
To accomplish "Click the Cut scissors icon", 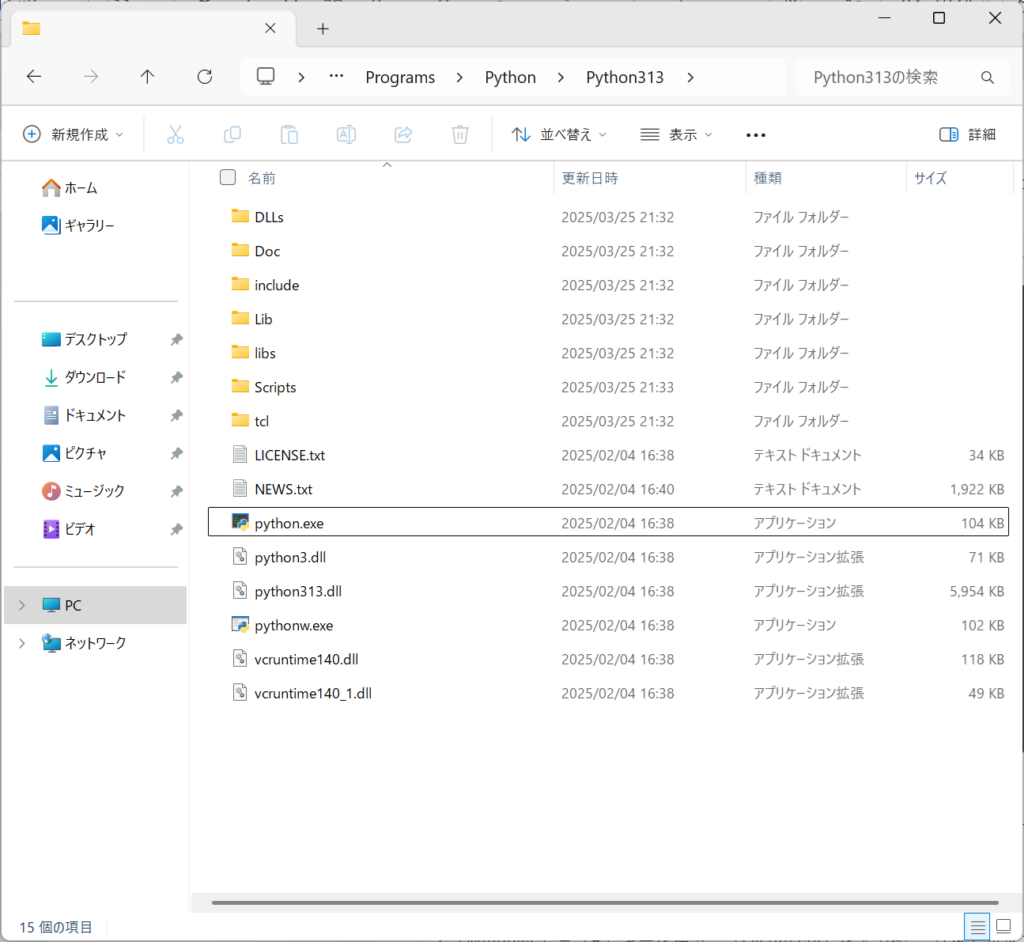I will click(175, 135).
